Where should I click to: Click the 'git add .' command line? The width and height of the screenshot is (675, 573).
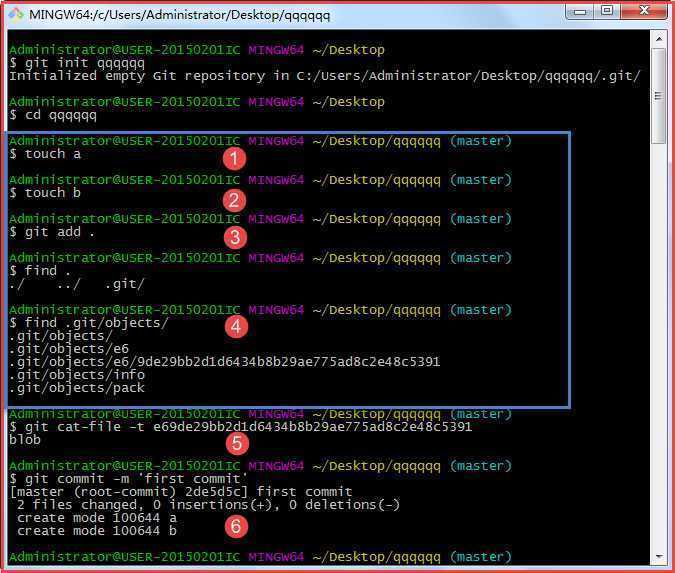coord(52,232)
